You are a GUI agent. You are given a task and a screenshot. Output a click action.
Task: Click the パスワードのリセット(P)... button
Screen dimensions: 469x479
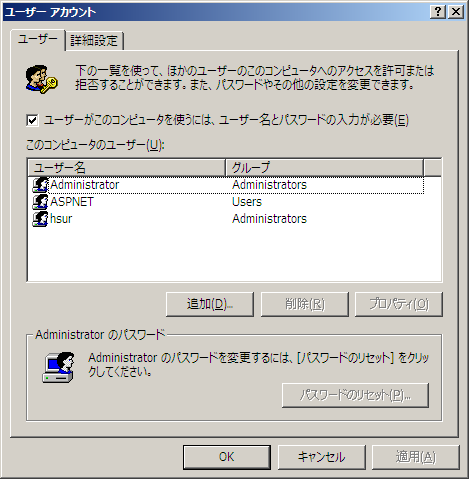click(x=355, y=395)
